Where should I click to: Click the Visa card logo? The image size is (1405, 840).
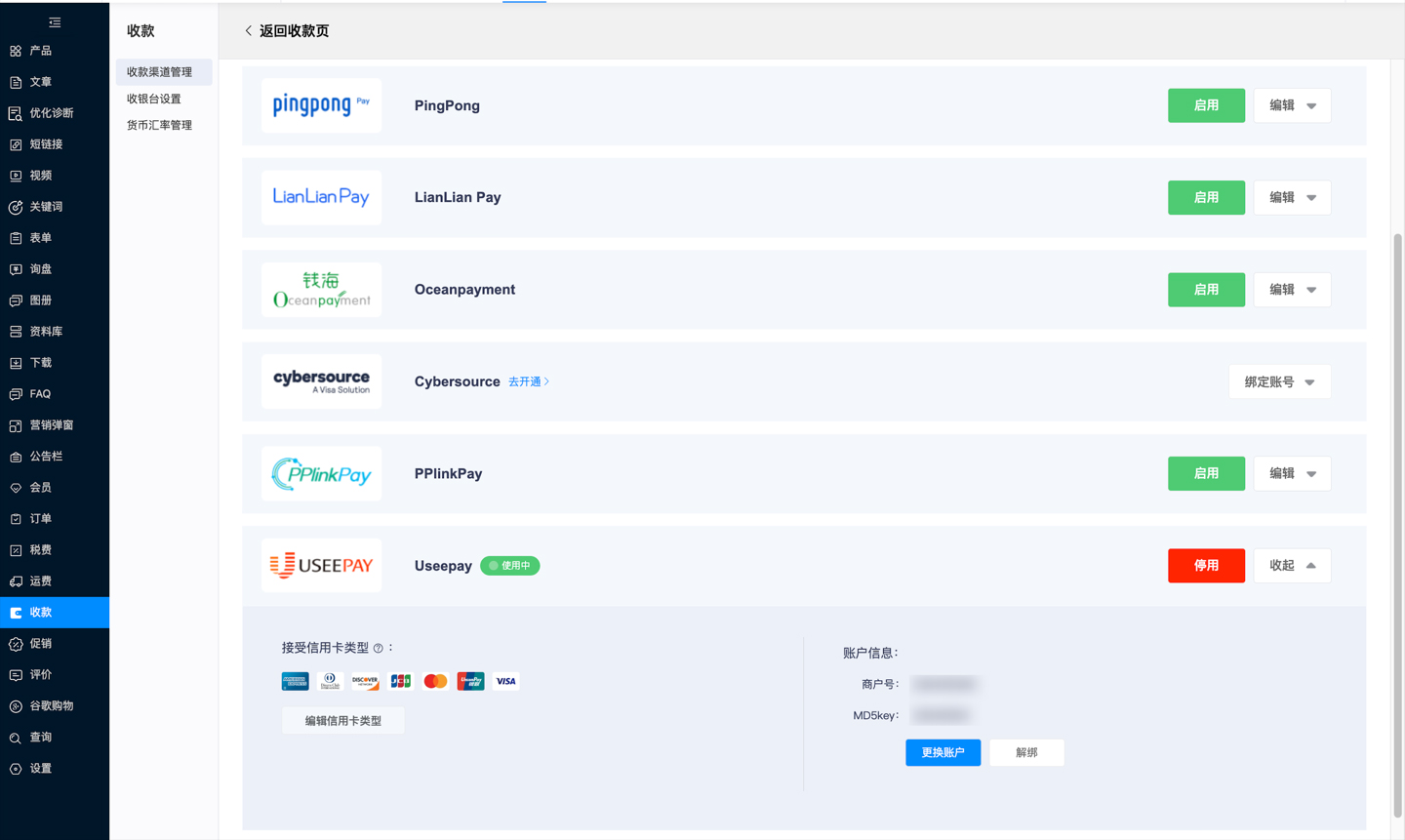[505, 681]
